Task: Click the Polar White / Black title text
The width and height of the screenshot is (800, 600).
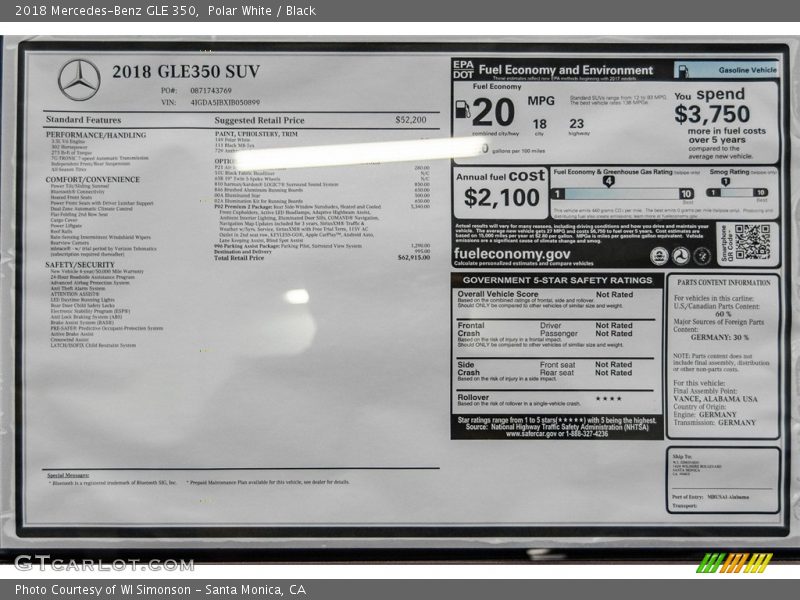Action: click(261, 10)
